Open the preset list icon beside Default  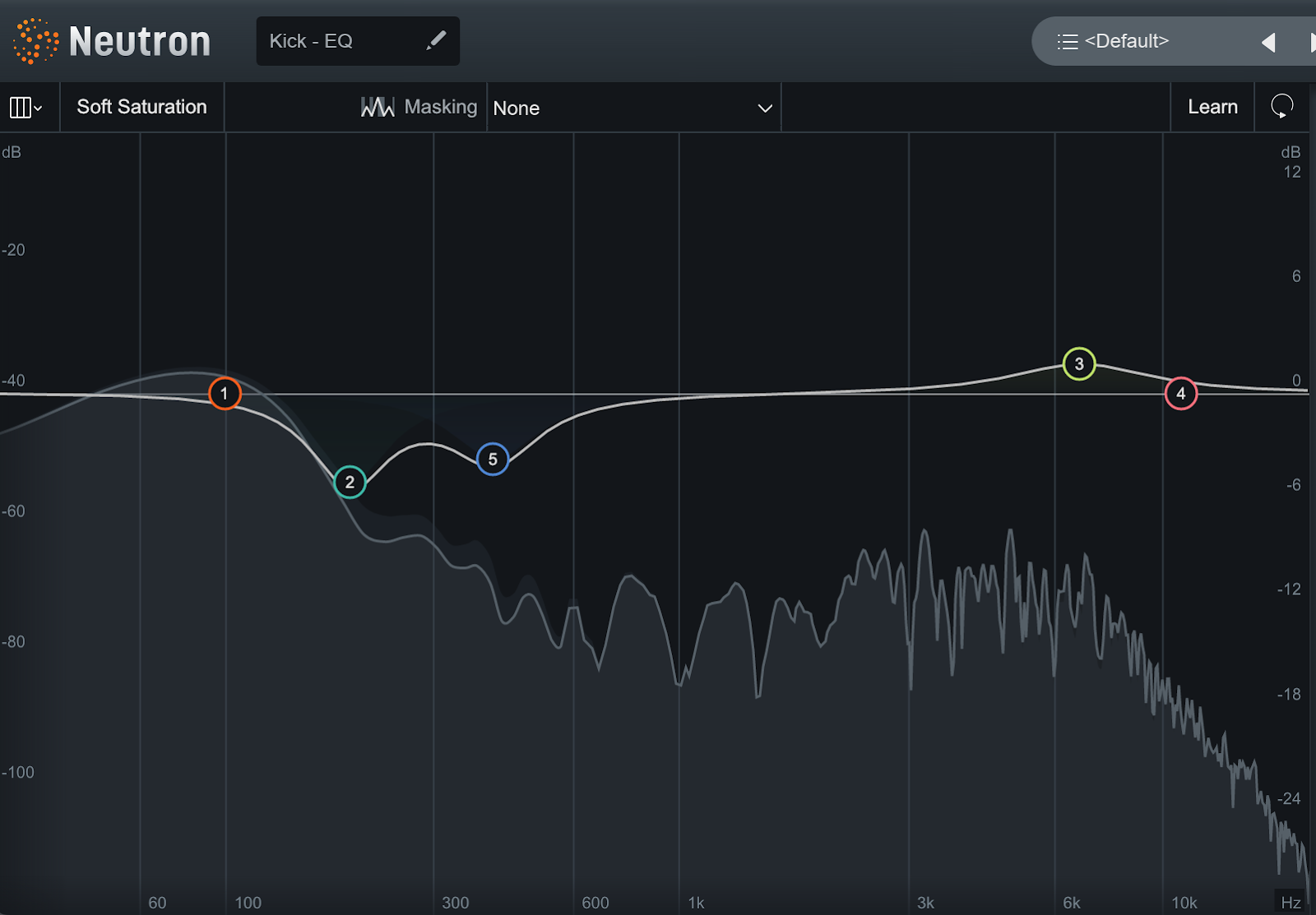click(x=1067, y=42)
